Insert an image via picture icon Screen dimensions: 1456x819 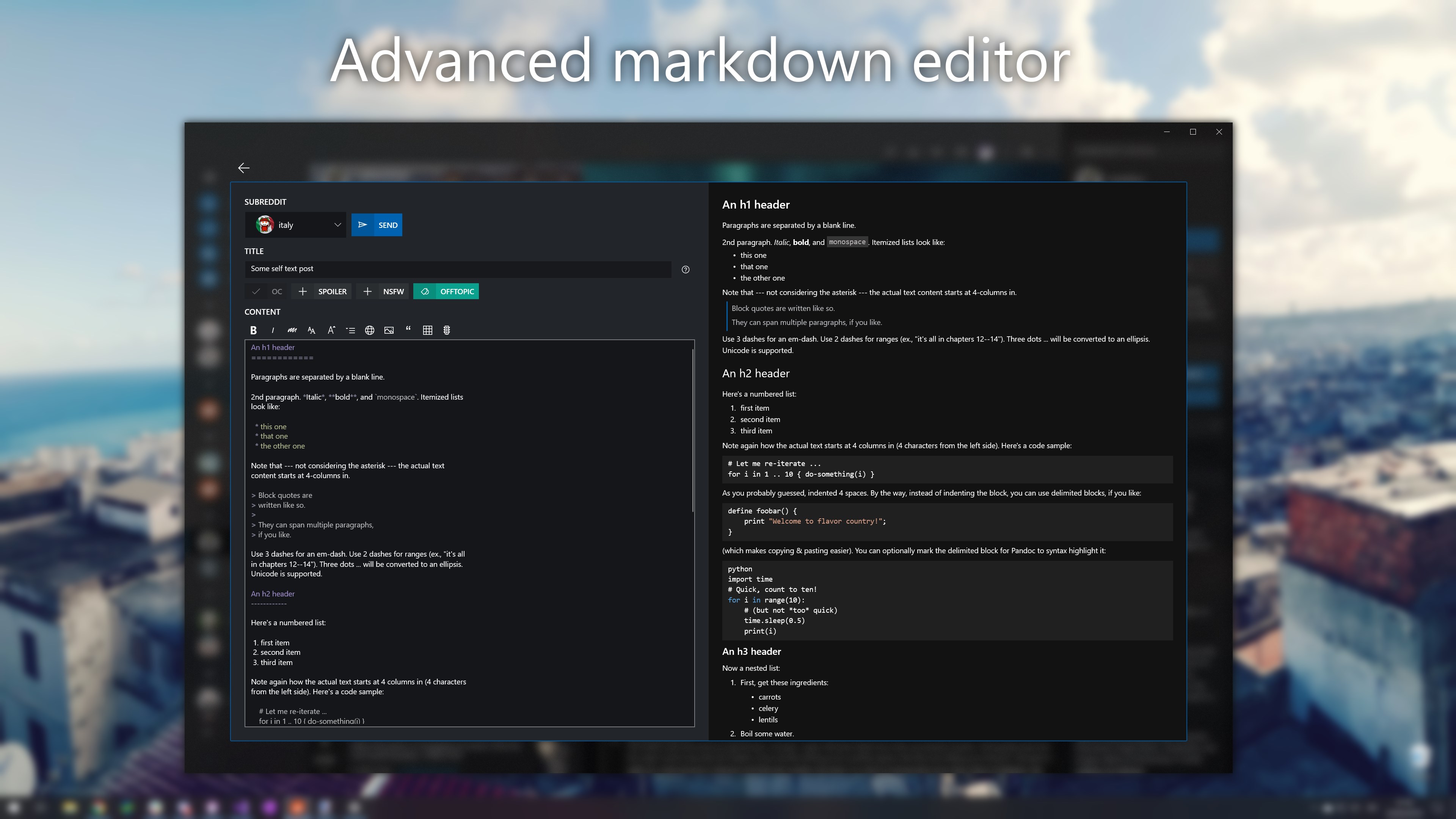click(389, 330)
